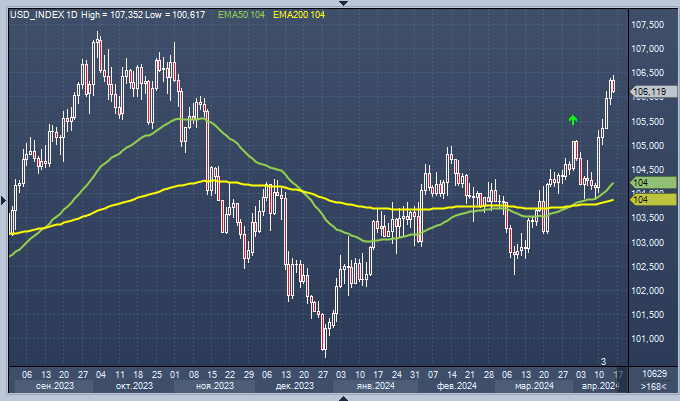Click the green up arrow marker
680x401 pixels.
[x=573, y=120]
